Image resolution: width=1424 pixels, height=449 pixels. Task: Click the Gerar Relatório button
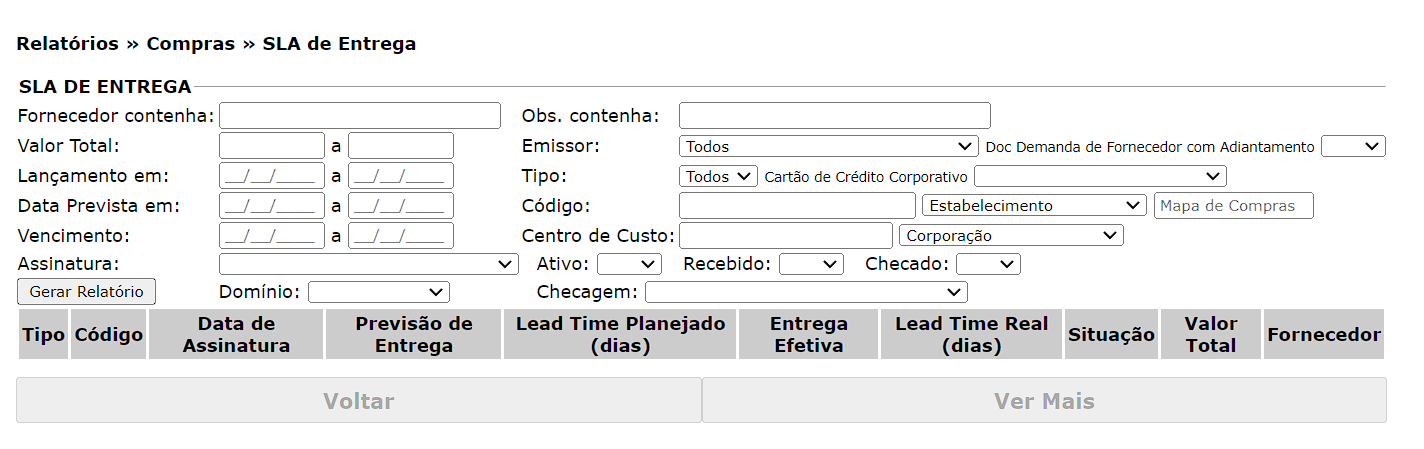(x=86, y=292)
